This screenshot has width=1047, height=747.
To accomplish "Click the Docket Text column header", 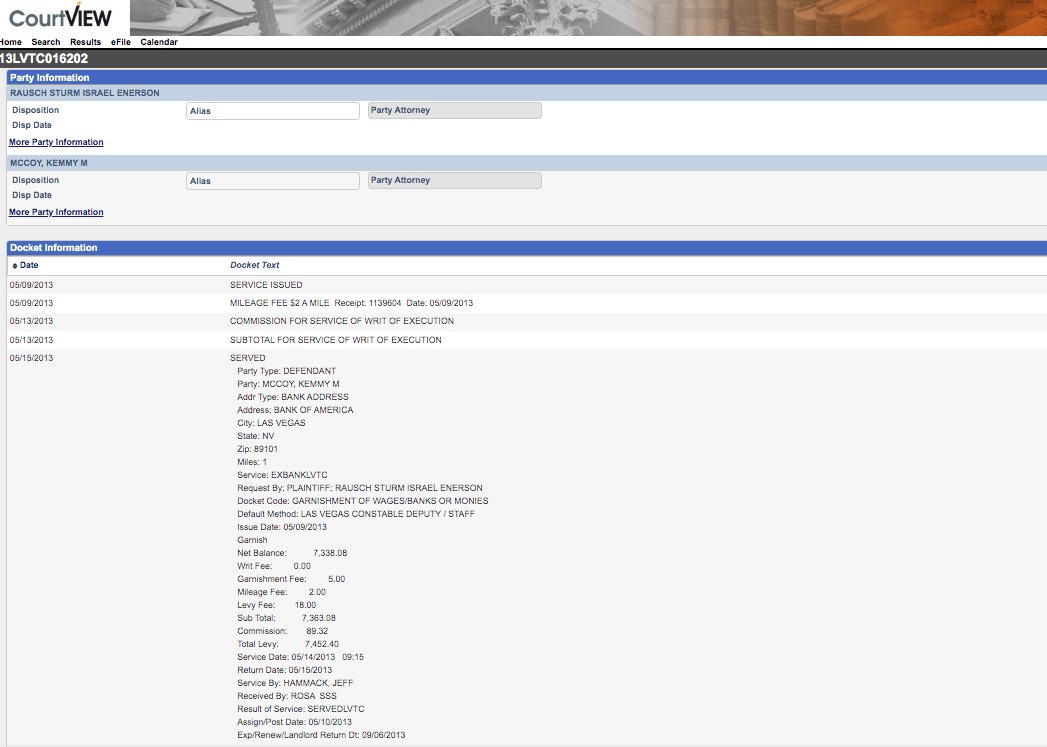I will [x=254, y=265].
